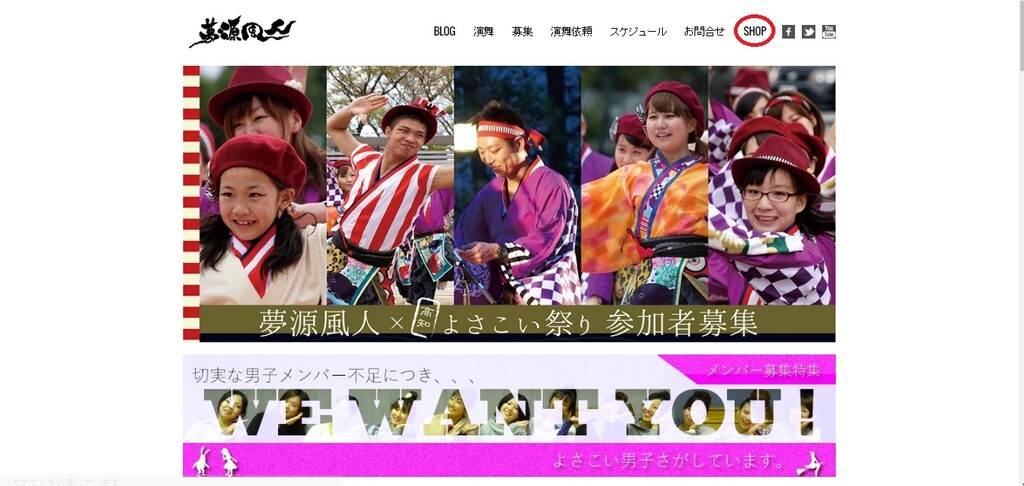Open the BLOG menu item

pos(445,31)
